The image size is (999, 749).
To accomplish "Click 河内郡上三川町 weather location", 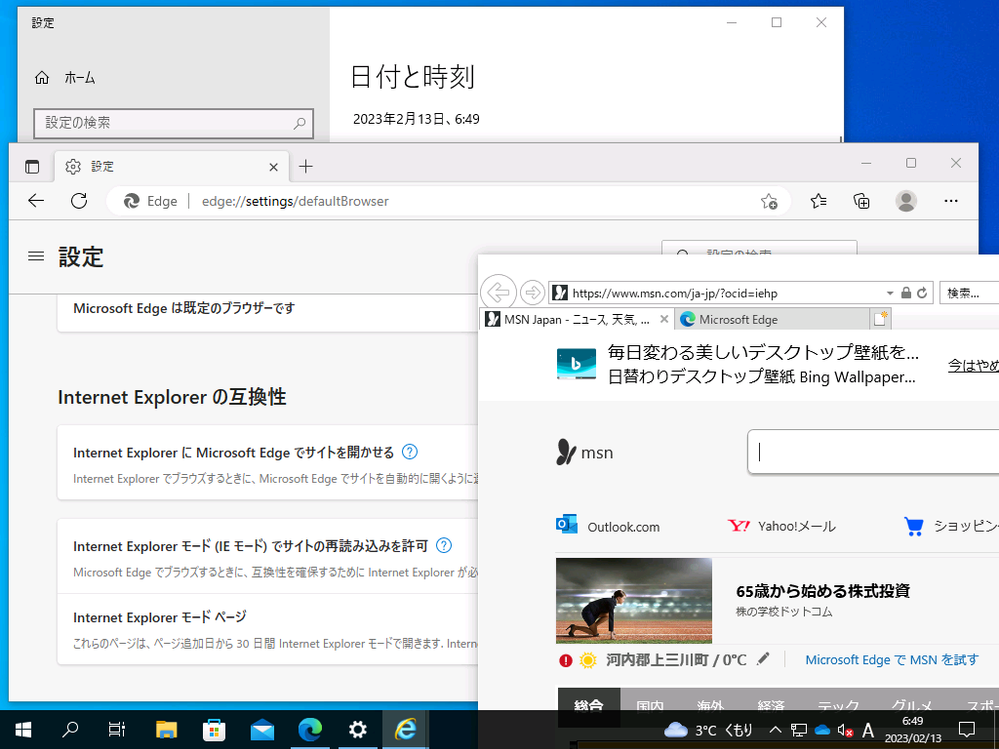I will [676, 660].
